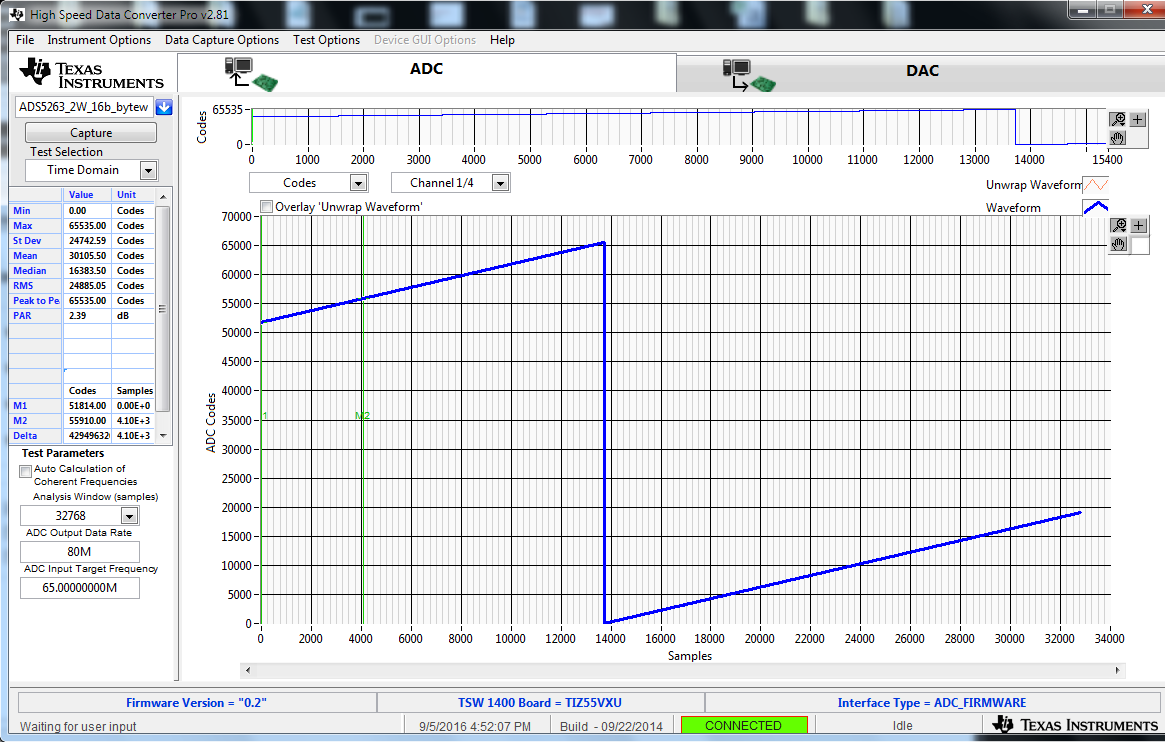The height and width of the screenshot is (742, 1165).
Task: Click the zoom tool in the overview graph palette
Action: 1117,120
